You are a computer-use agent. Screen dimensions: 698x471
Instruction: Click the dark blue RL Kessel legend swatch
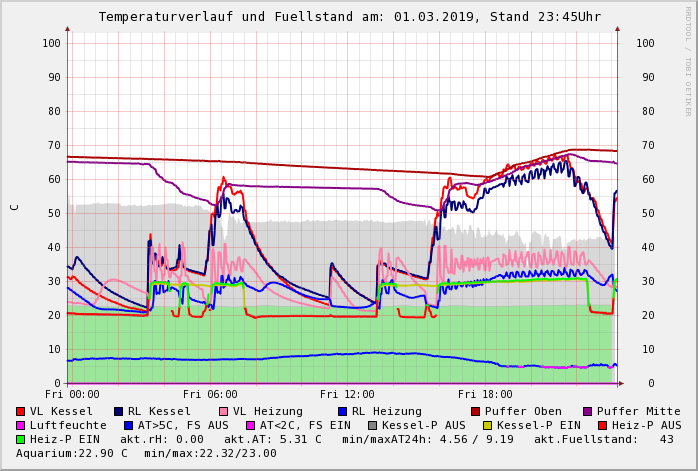(x=118, y=411)
